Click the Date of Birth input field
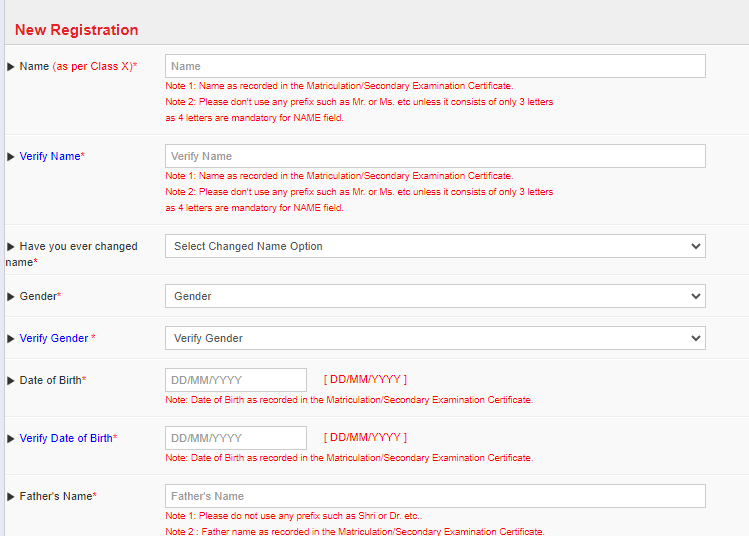This screenshot has height=536, width=749. 236,380
